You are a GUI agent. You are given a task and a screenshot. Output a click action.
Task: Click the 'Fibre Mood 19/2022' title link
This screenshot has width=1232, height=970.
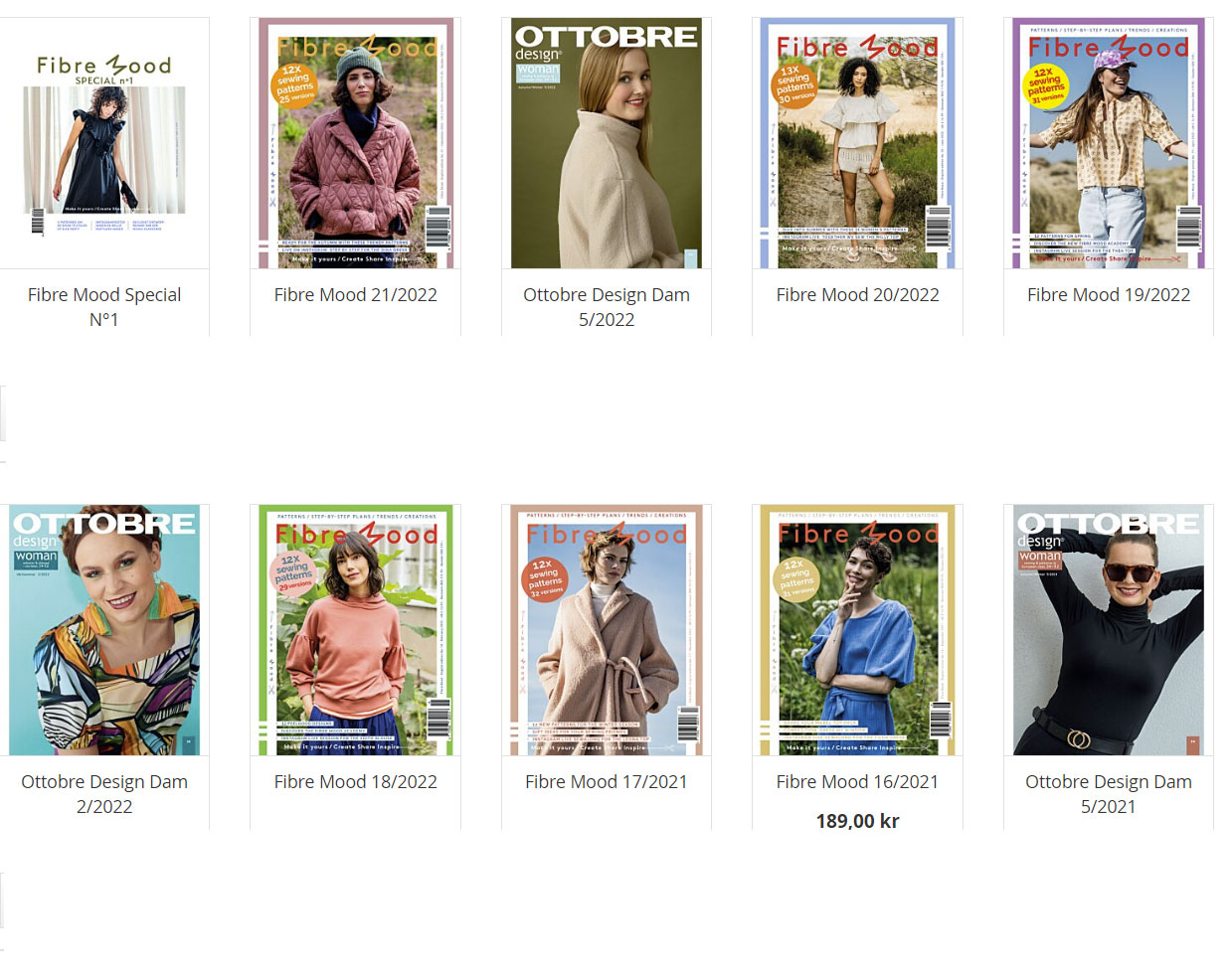1109,295
